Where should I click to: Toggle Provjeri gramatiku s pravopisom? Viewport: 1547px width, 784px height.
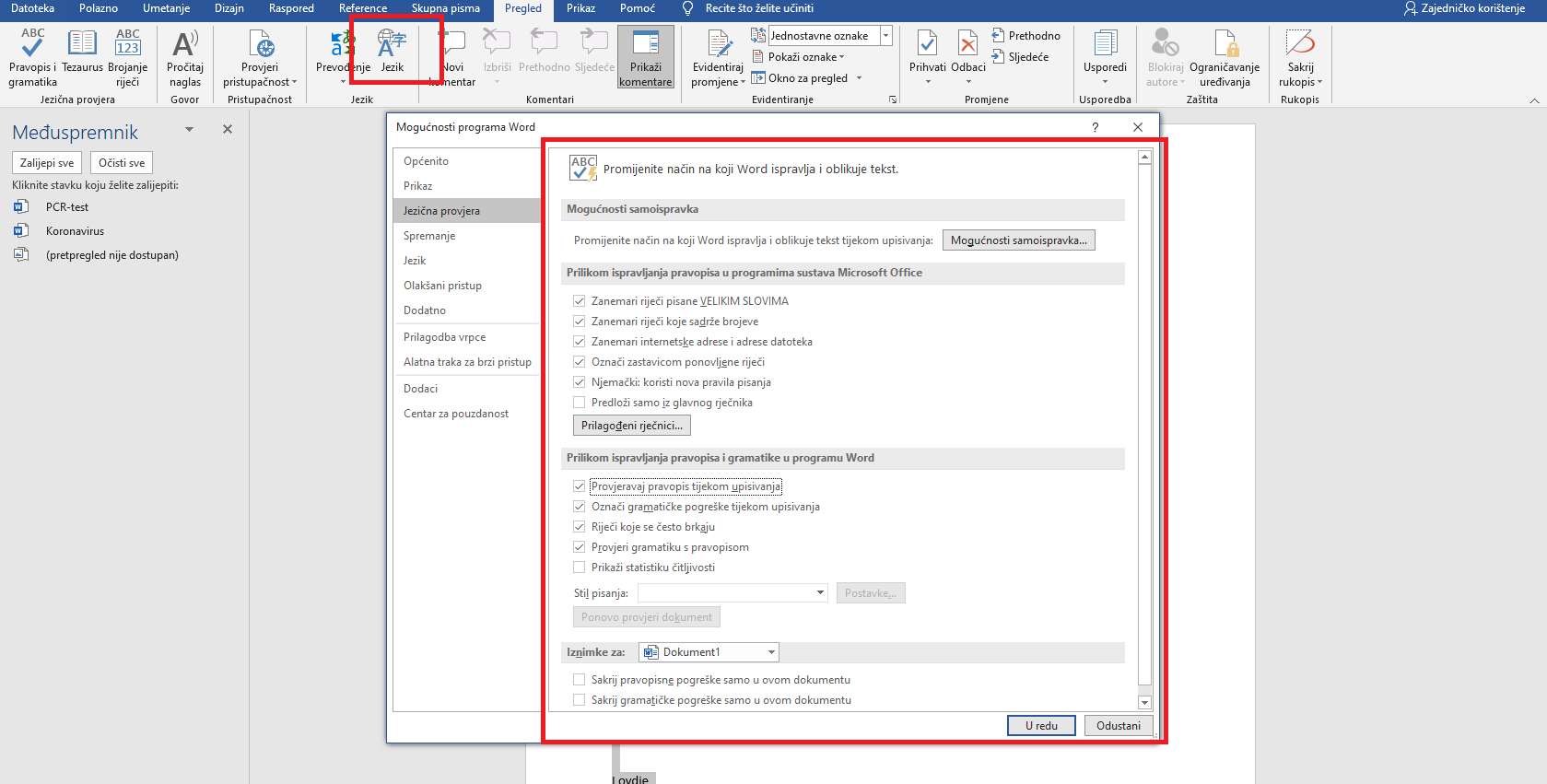point(580,547)
